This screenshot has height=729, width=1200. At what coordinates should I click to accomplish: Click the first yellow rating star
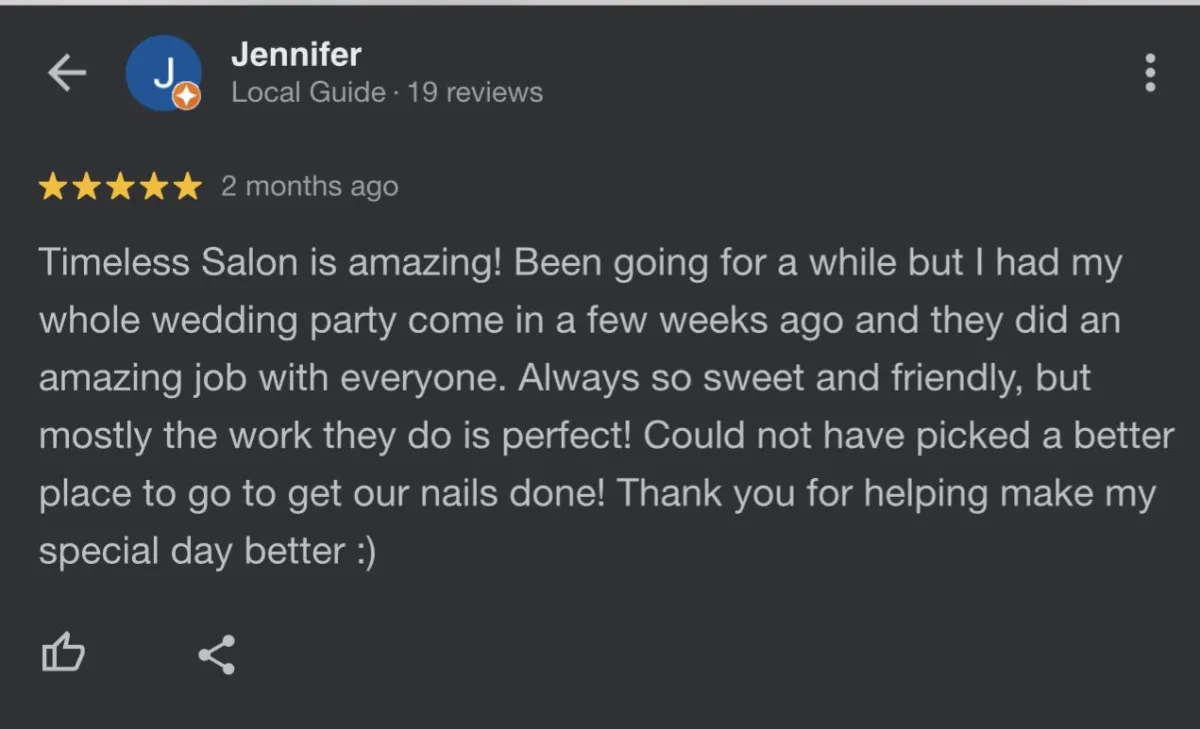tap(54, 187)
